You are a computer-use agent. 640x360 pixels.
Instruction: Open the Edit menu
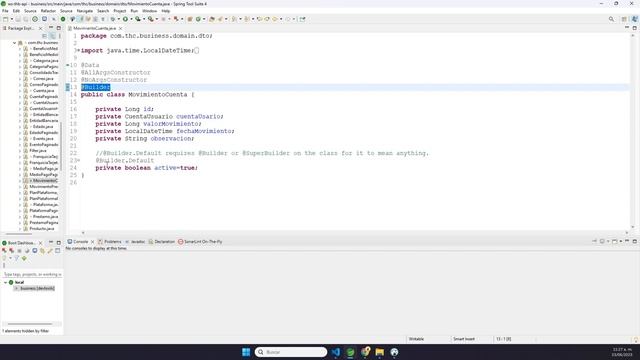(16, 11)
